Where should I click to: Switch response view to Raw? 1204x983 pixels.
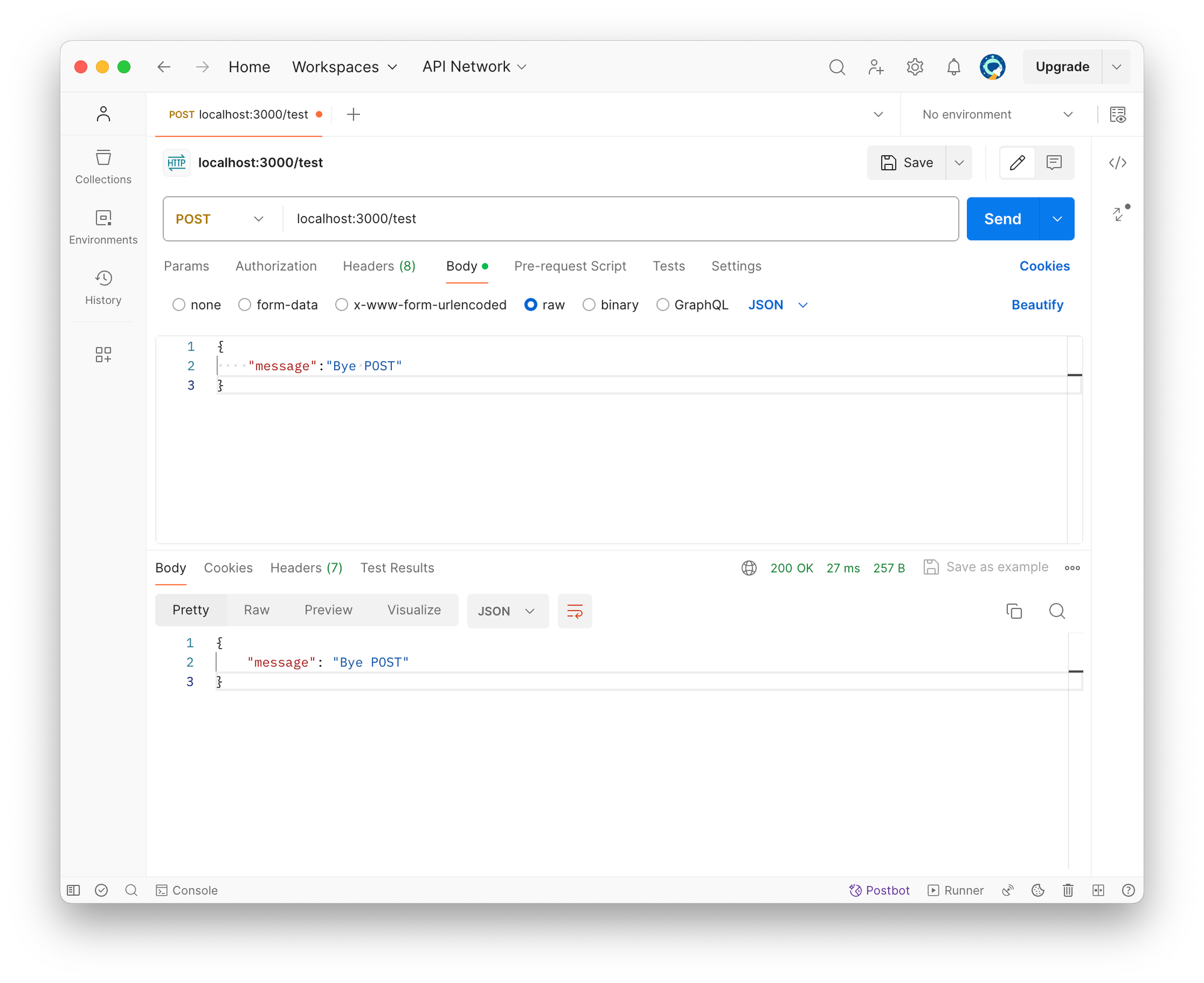256,610
